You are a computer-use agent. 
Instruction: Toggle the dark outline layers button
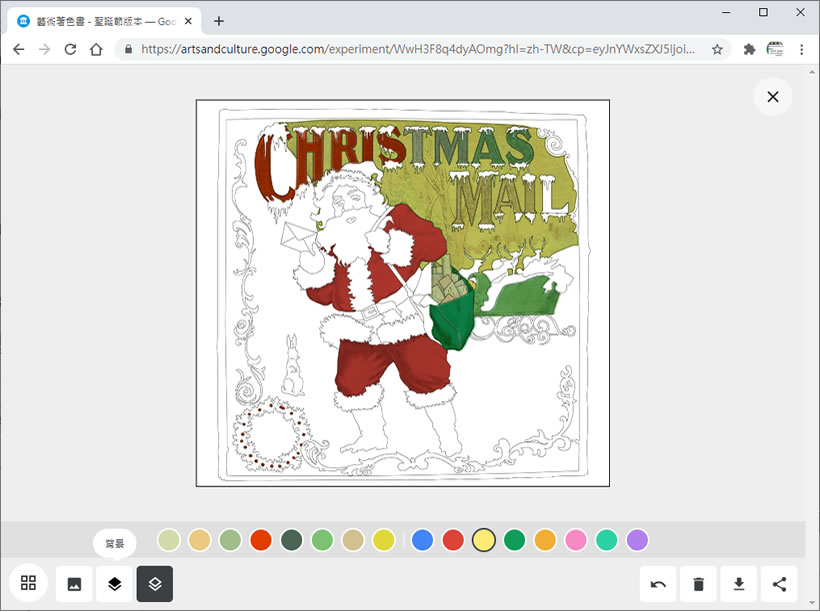pyautogui.click(x=155, y=584)
